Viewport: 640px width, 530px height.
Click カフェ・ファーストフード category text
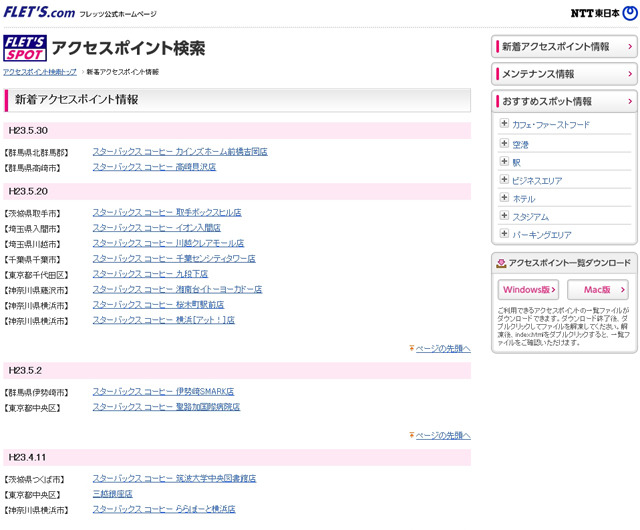(551, 125)
